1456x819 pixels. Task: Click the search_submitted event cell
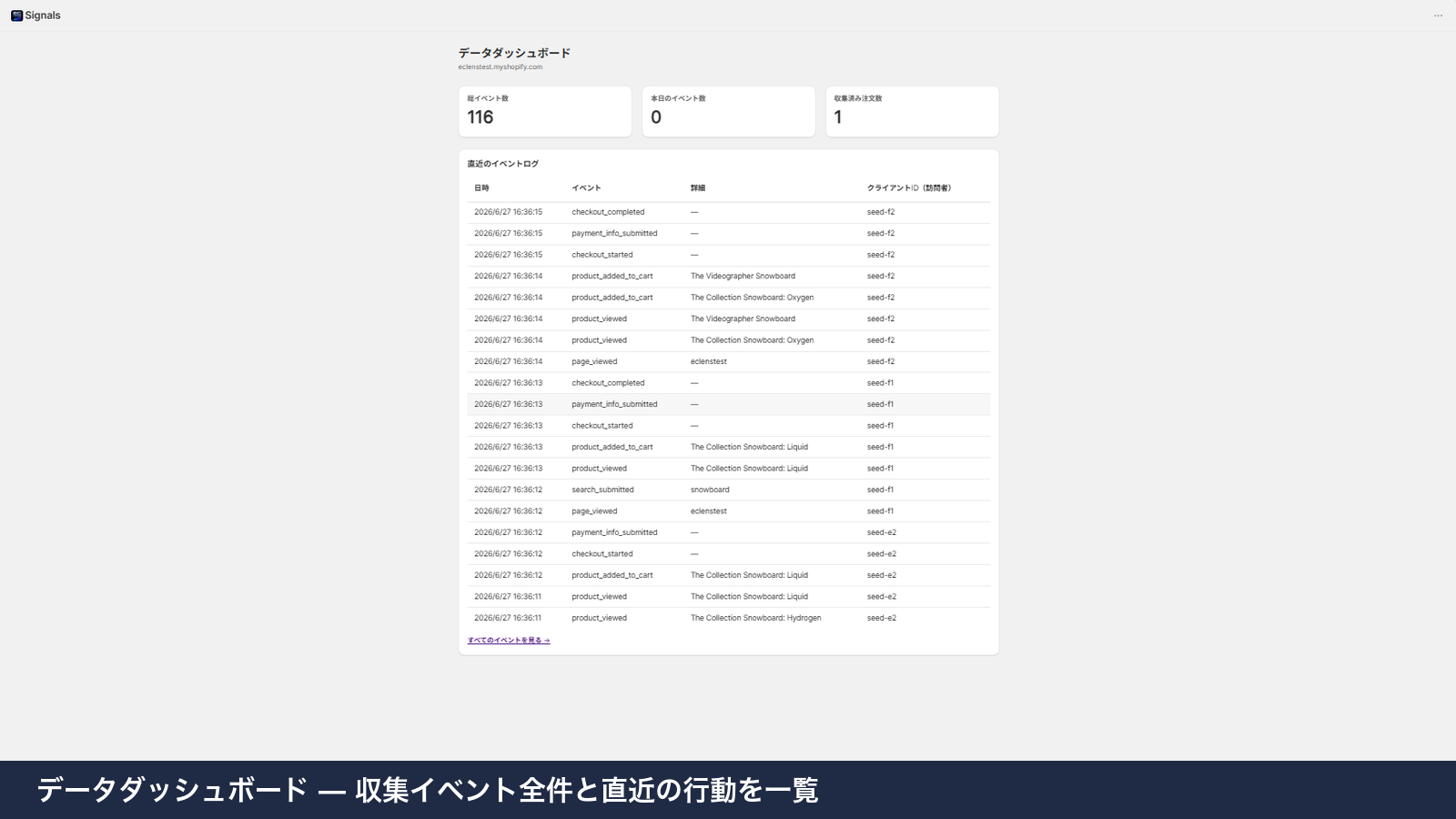point(602,490)
